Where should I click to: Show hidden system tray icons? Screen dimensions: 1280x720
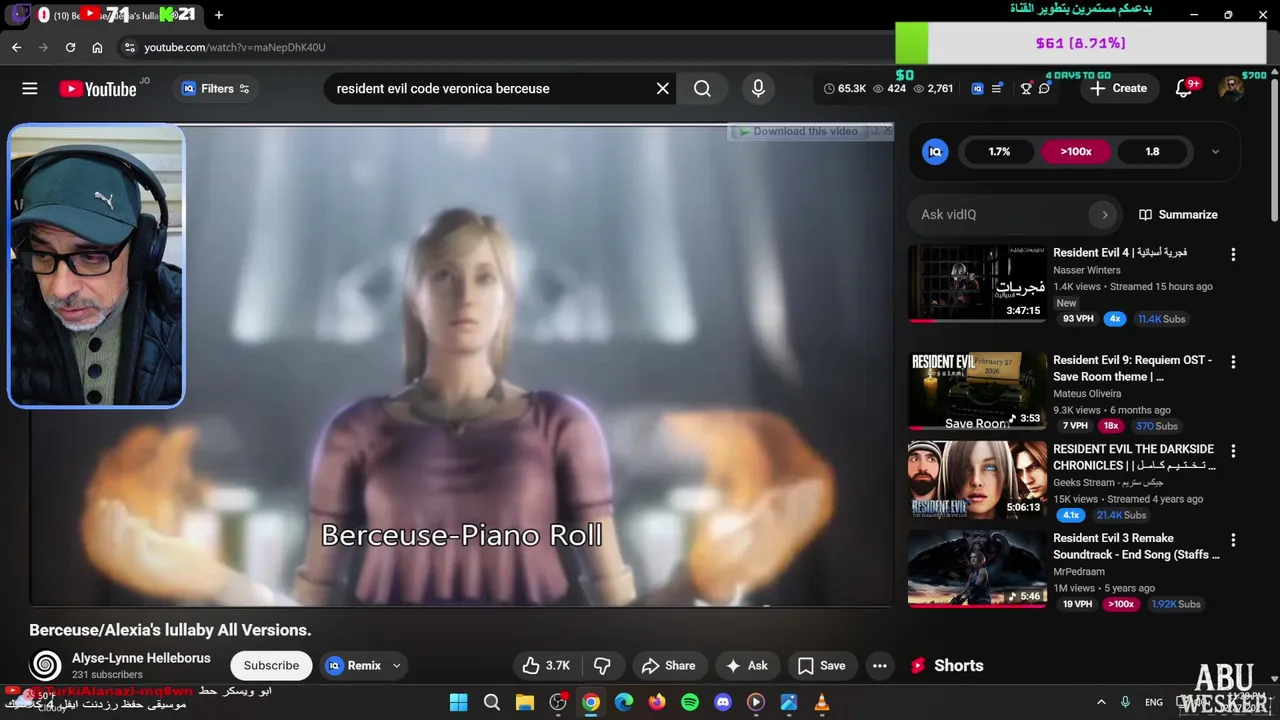click(1101, 702)
